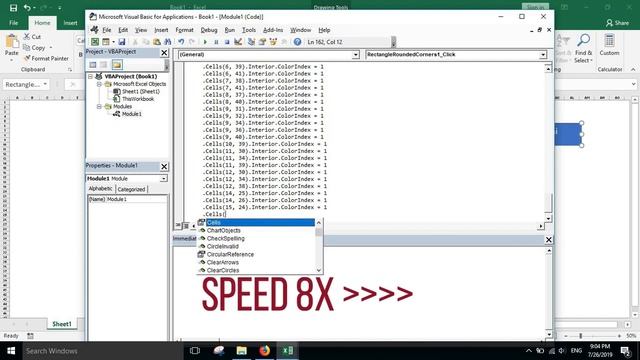The width and height of the screenshot is (640, 360).
Task: Click Share in the Excel window
Action: 618,23
